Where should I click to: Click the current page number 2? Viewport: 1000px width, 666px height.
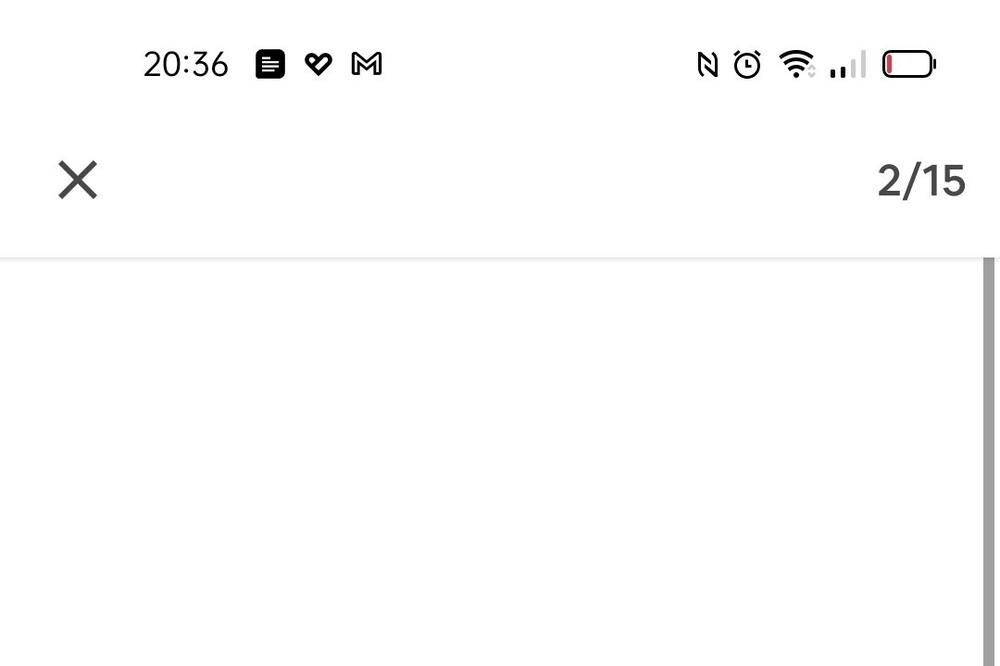889,181
